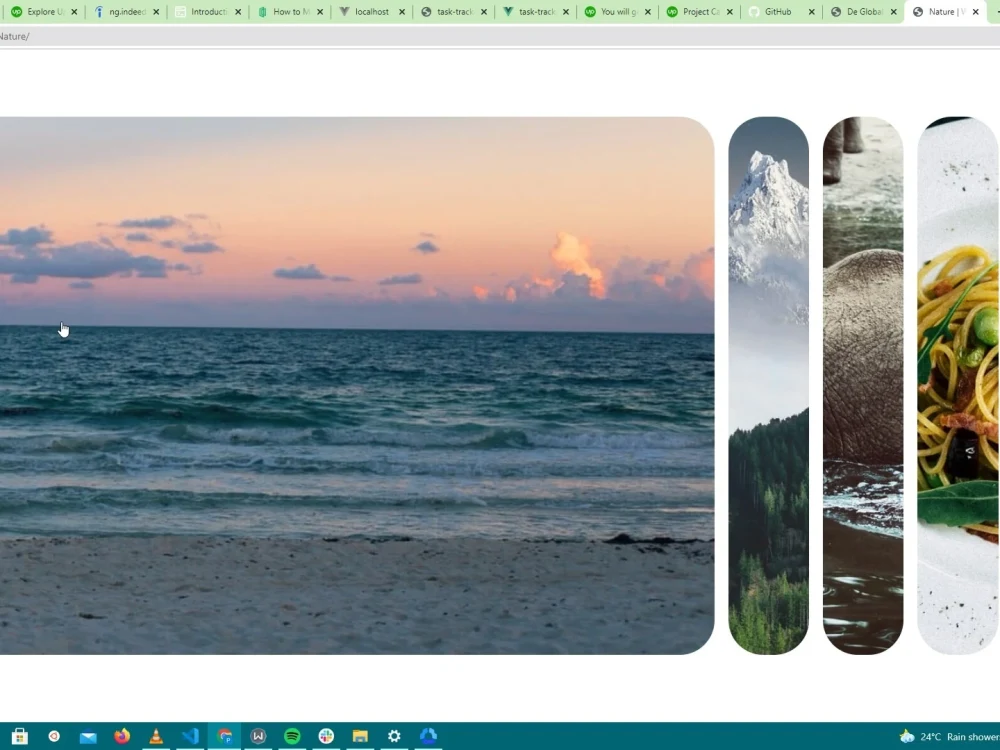Open the round W app icon

pos(258,736)
